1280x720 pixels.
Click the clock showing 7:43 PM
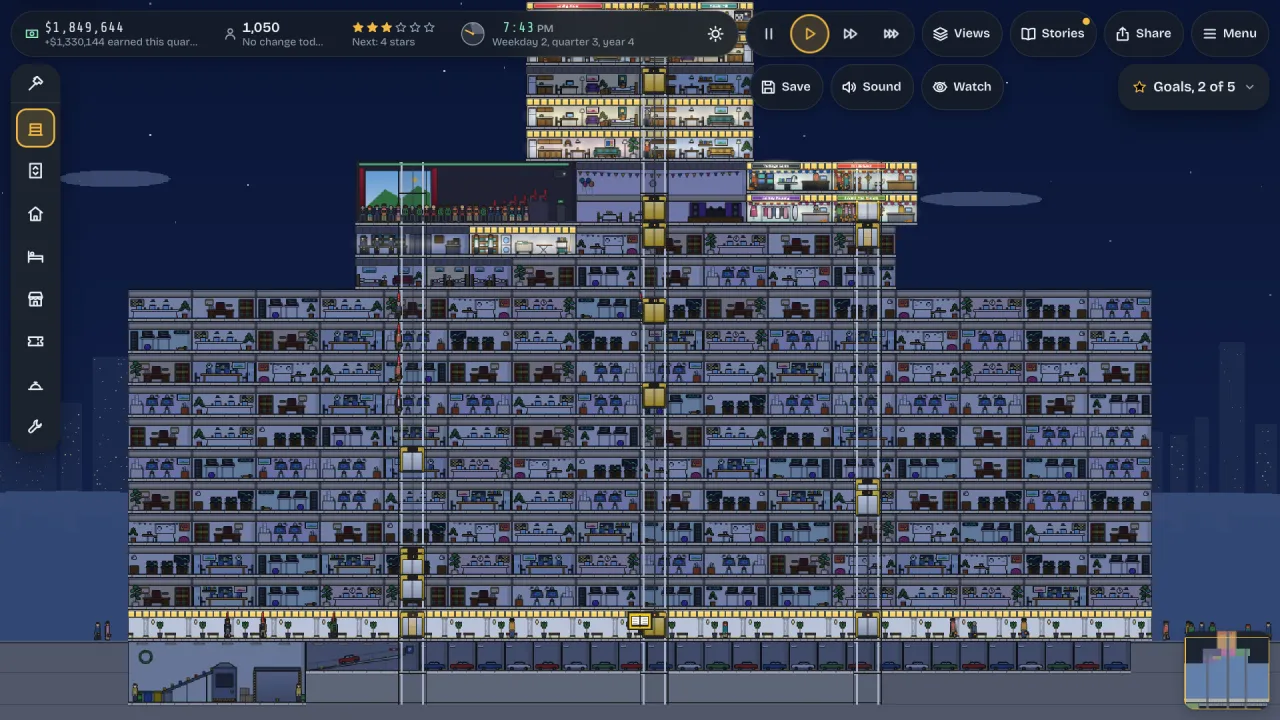point(527,27)
